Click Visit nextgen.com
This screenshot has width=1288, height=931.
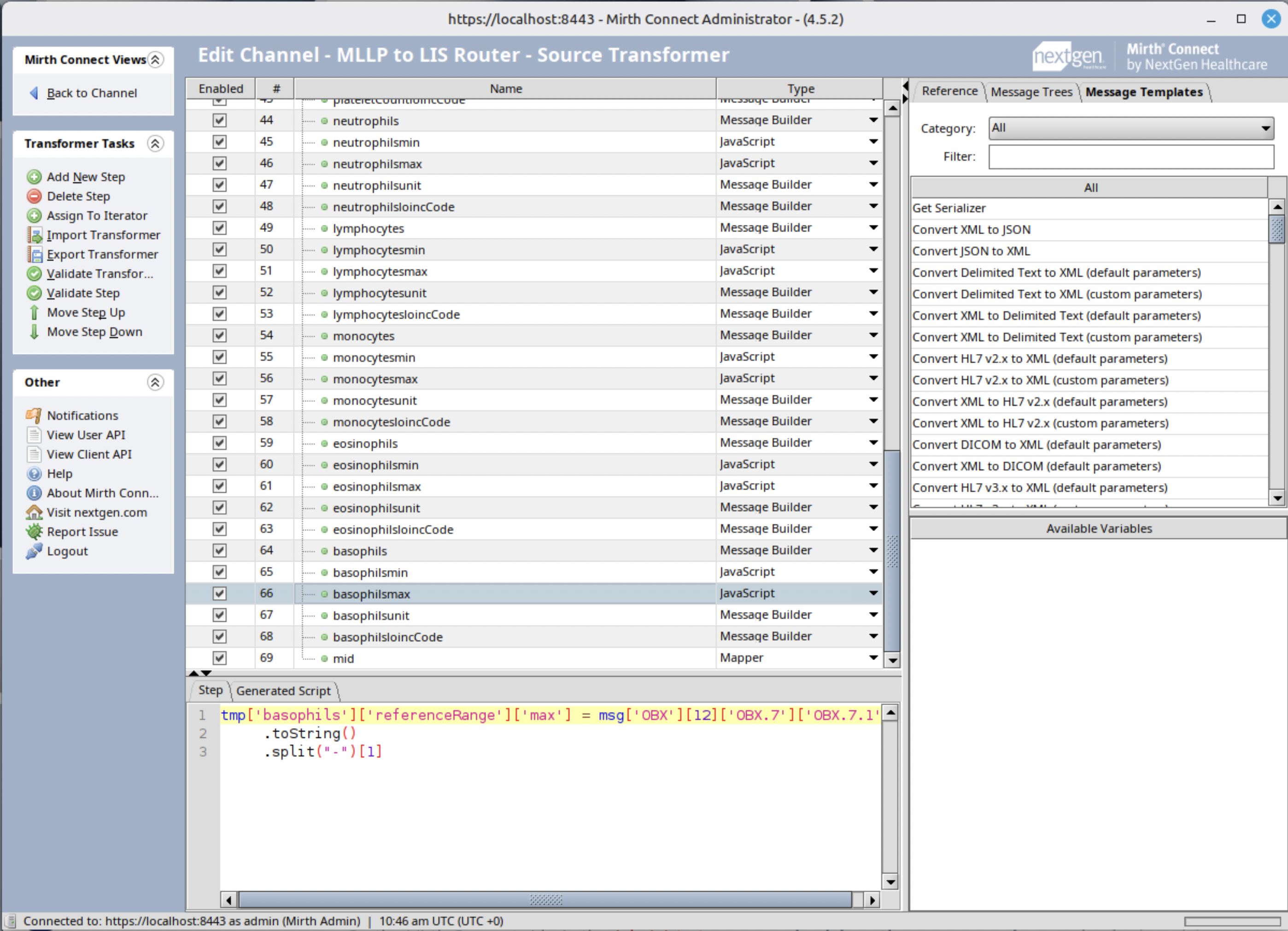pyautogui.click(x=98, y=512)
